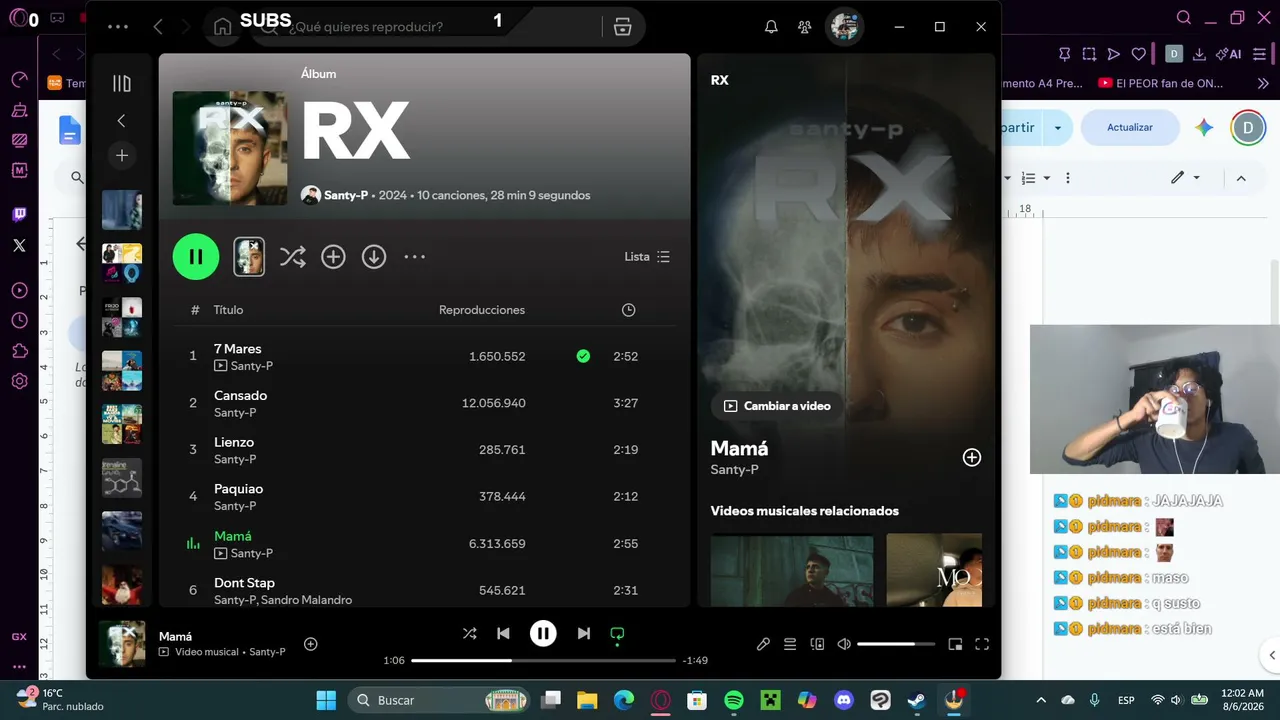Open the lyrics microphone icon

click(x=763, y=644)
